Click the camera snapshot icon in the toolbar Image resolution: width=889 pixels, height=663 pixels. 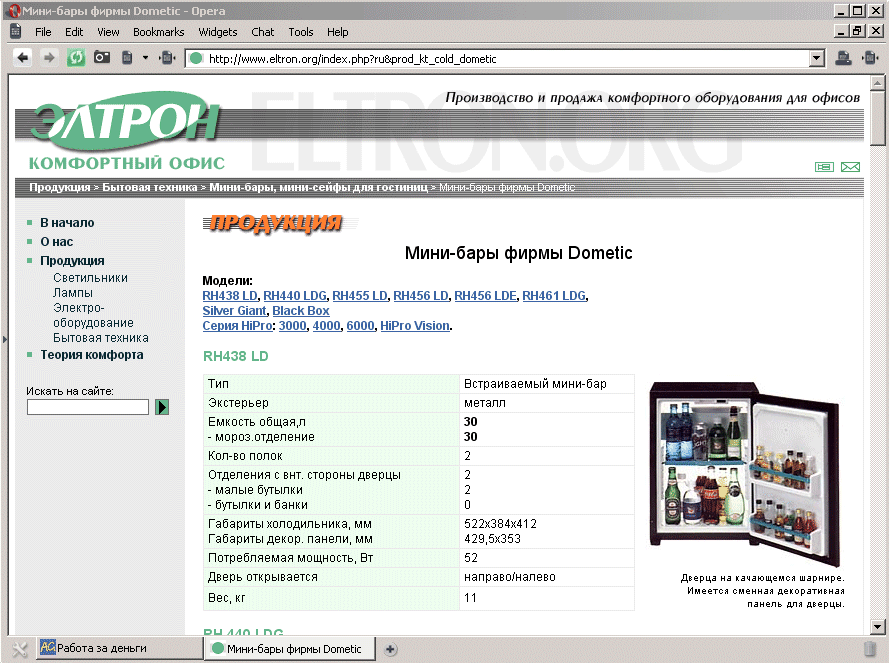(102, 57)
